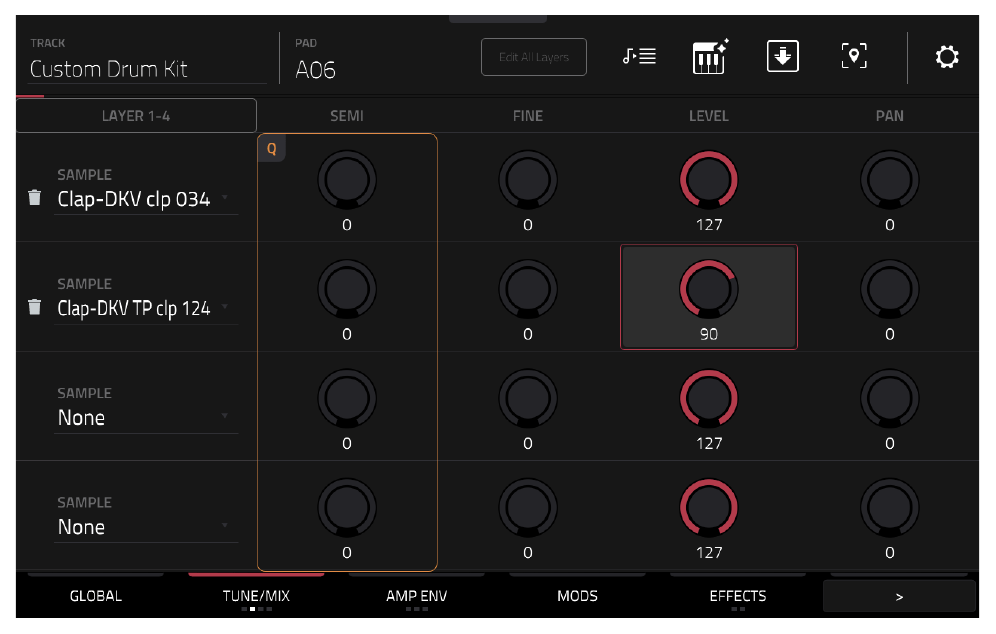Click the download arrow save icon
This screenshot has height=634, width=996.
tap(783, 57)
